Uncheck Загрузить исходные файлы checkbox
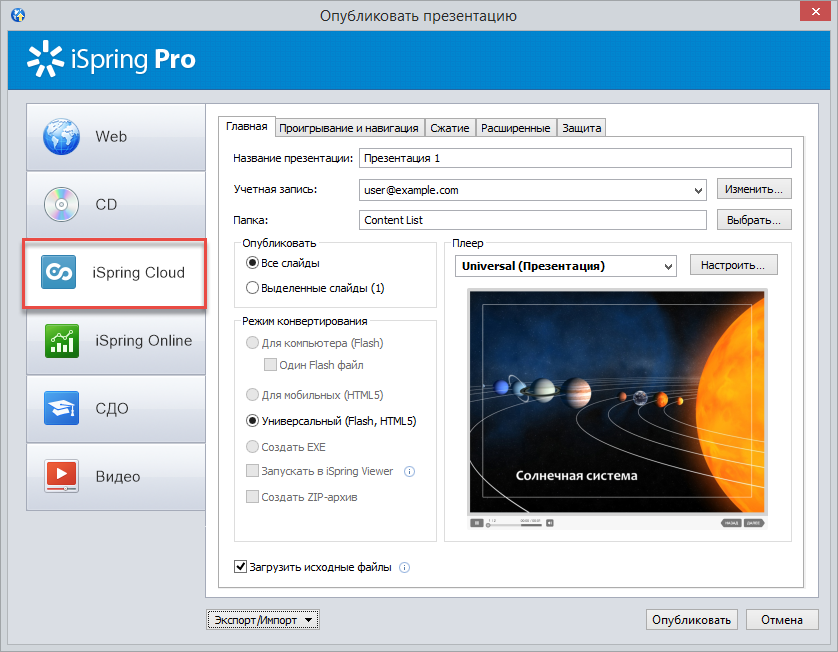The image size is (838, 652). [x=240, y=566]
